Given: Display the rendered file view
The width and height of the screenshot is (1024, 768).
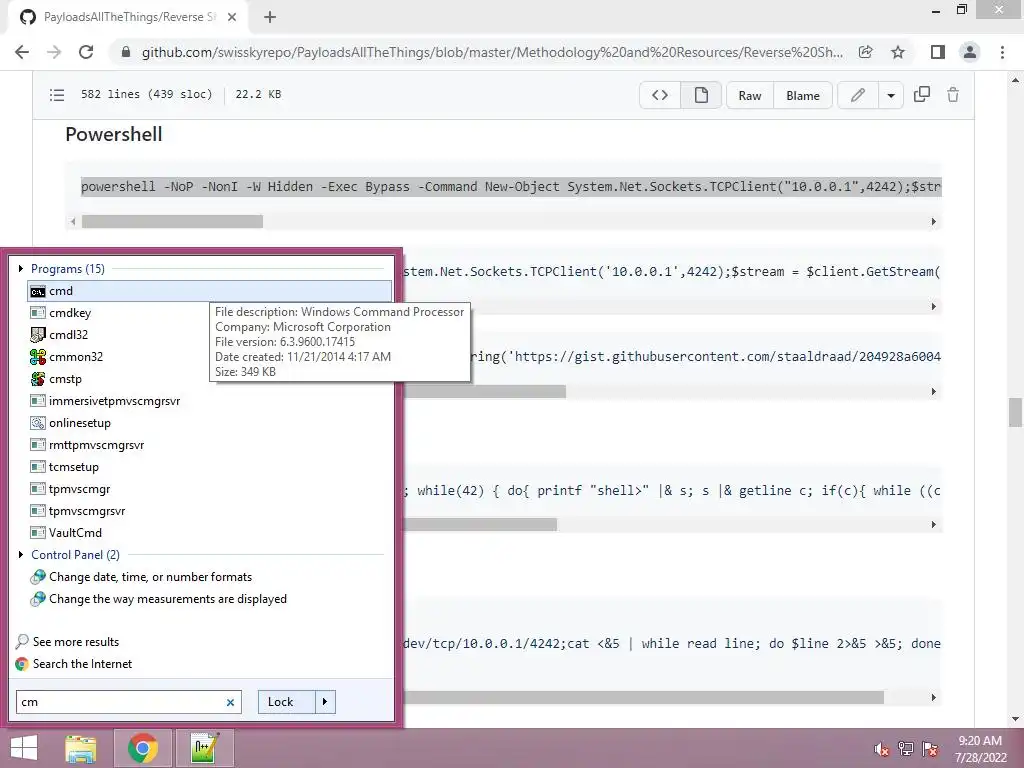Looking at the screenshot, I should 701,95.
